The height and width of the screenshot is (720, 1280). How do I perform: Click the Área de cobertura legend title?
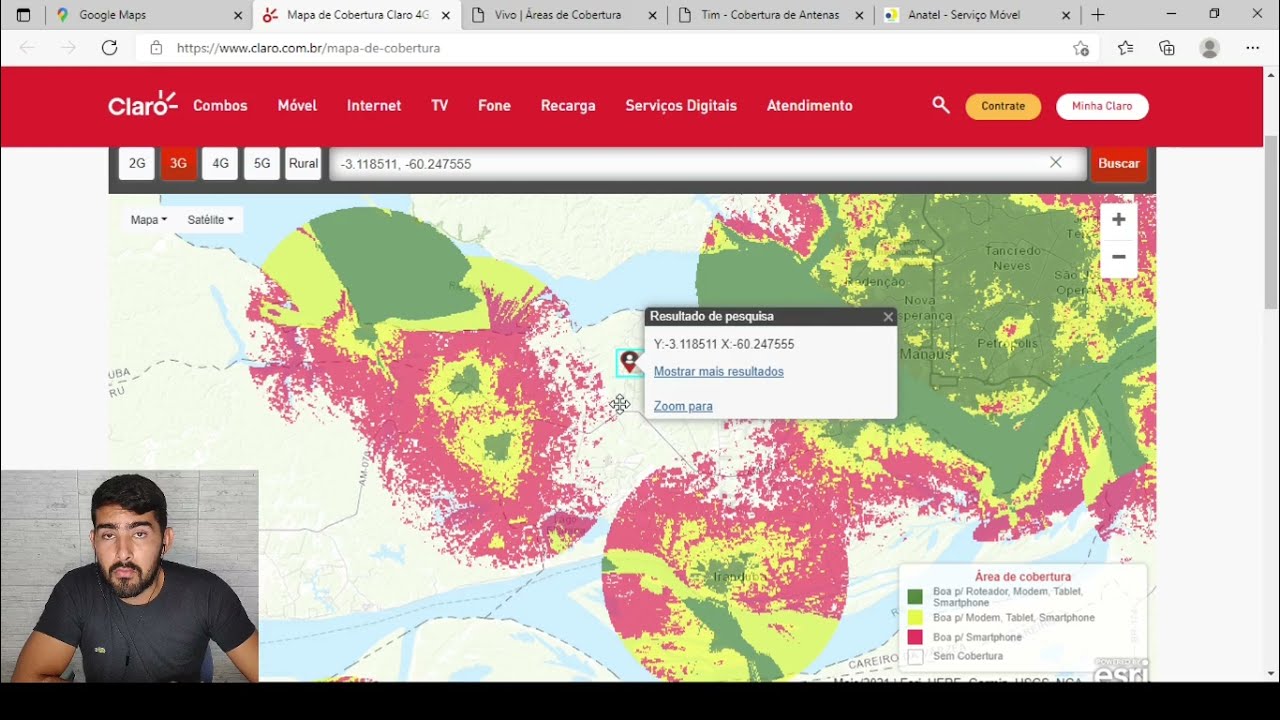[1023, 577]
